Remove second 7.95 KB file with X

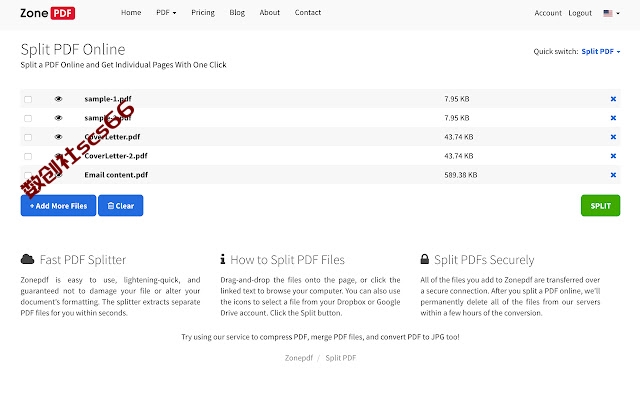613,118
